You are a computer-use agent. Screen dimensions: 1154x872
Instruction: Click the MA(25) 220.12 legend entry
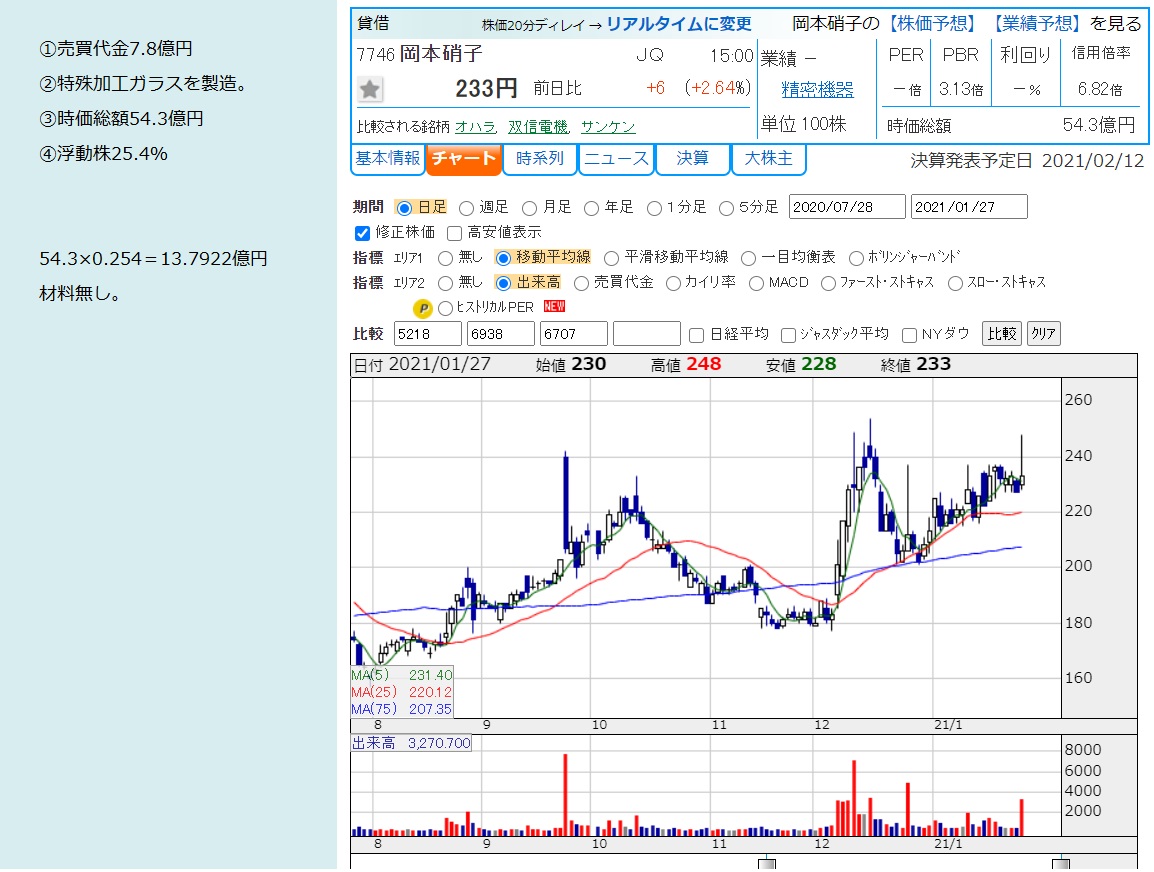coord(402,692)
